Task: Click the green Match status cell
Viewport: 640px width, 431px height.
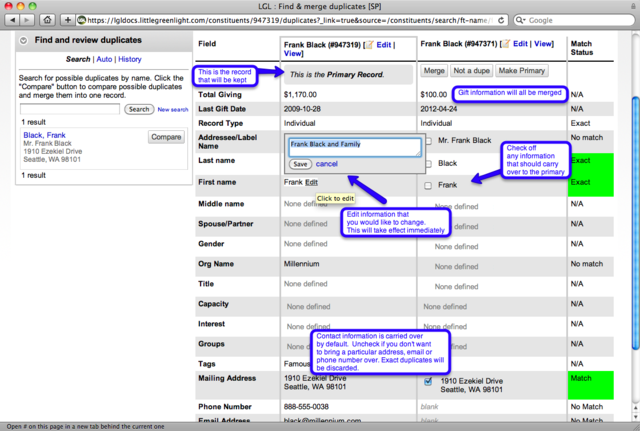Action: coord(591,385)
